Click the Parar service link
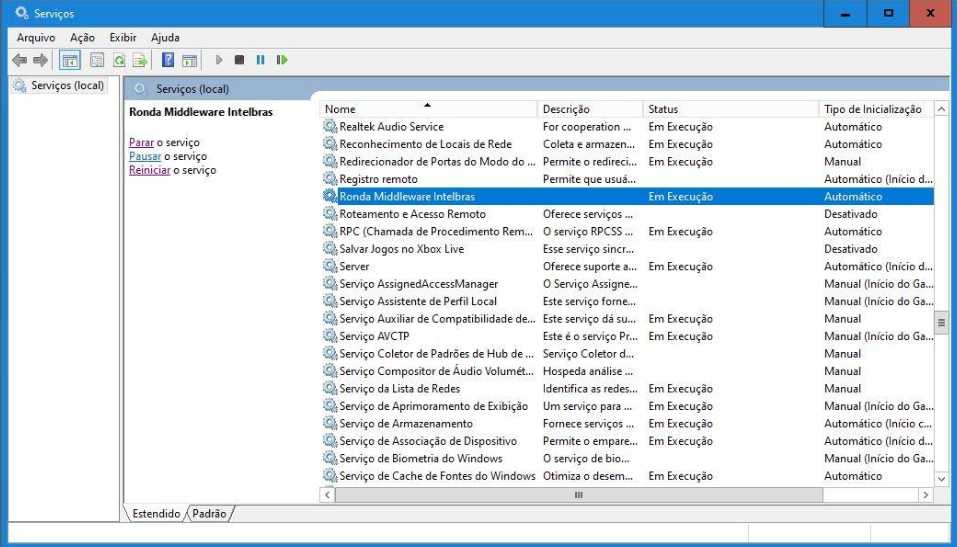This screenshot has height=547, width=957. (141, 143)
